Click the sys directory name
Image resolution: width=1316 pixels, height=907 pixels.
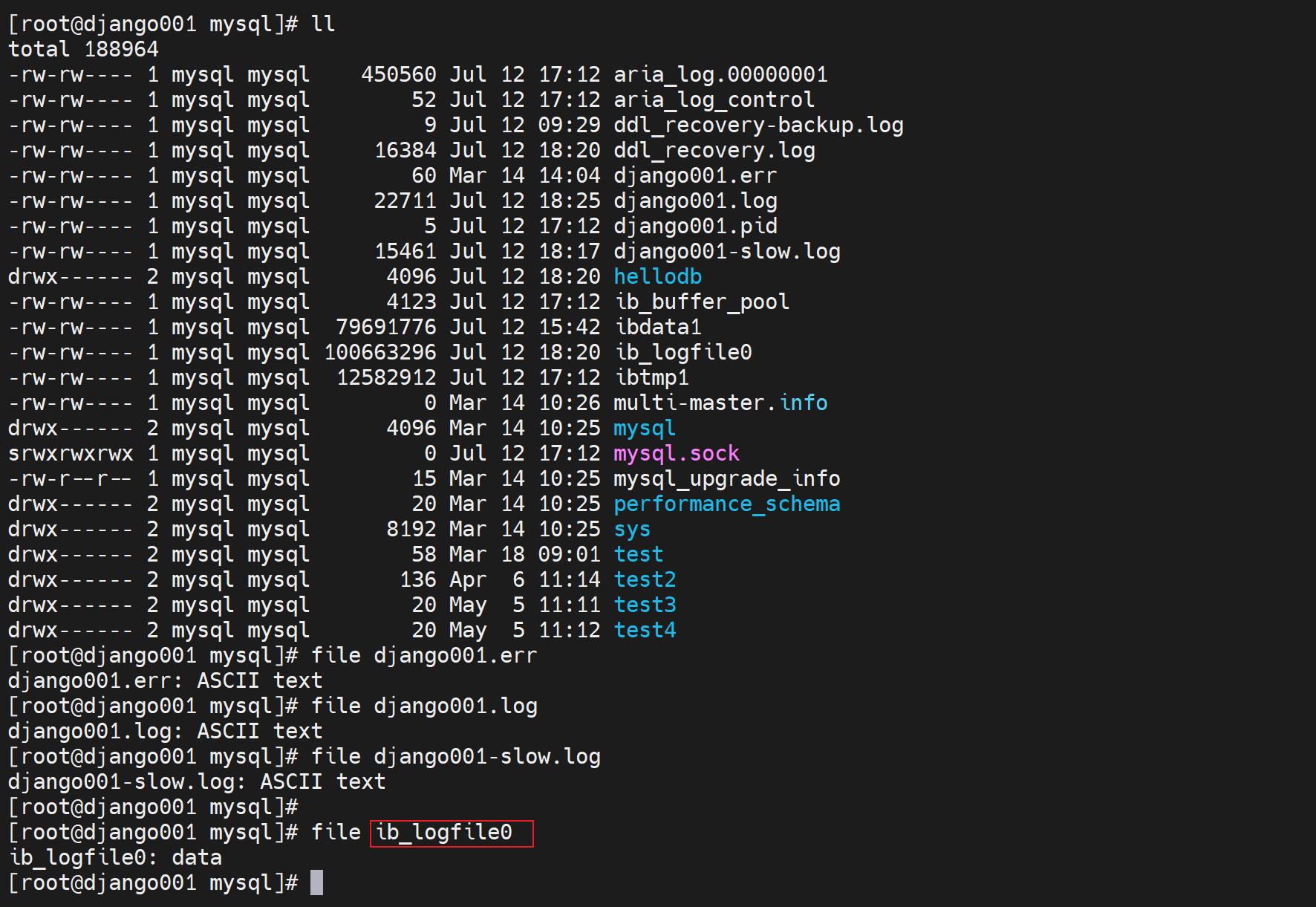(632, 529)
